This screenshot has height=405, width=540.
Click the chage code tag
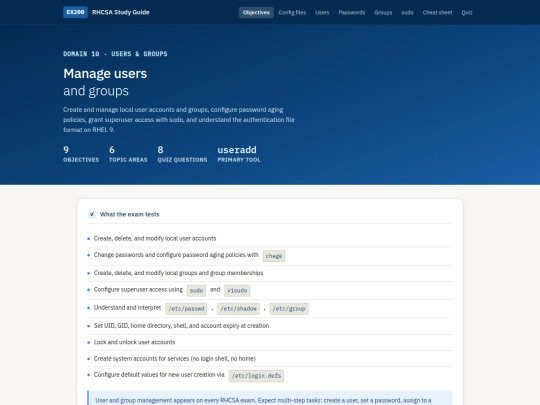pos(274,256)
